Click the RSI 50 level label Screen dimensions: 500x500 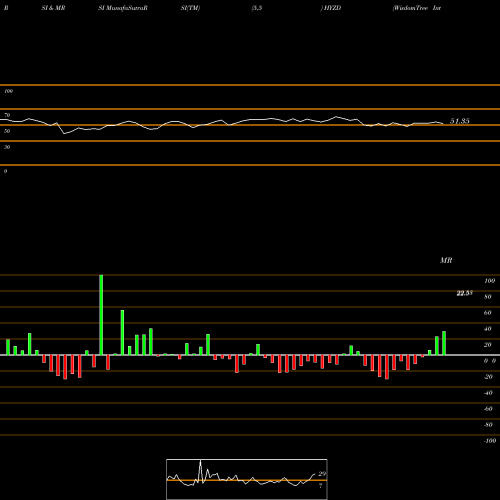[7, 131]
